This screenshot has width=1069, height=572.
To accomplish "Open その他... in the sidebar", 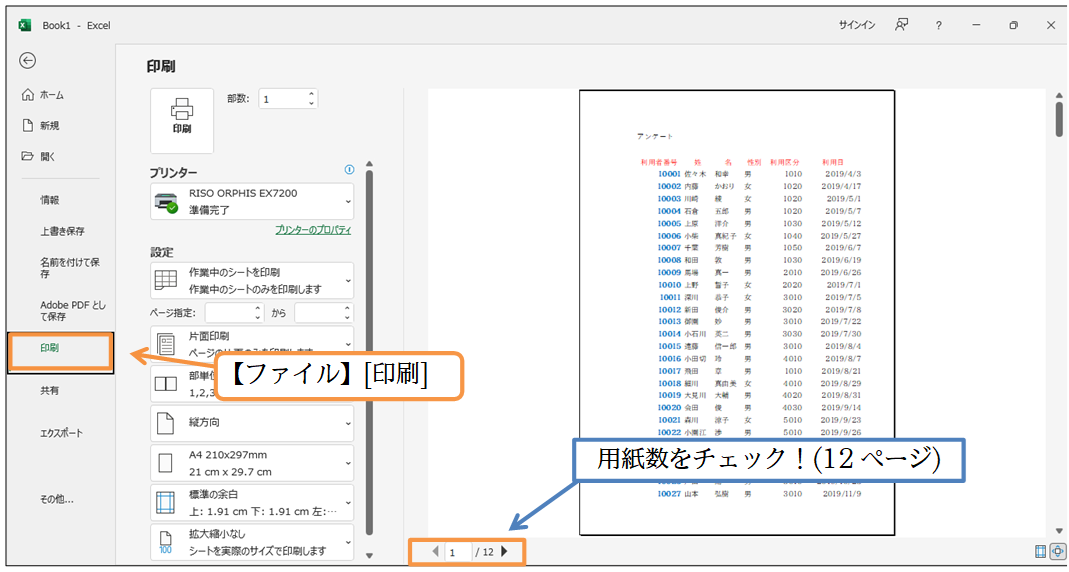I will (x=57, y=499).
